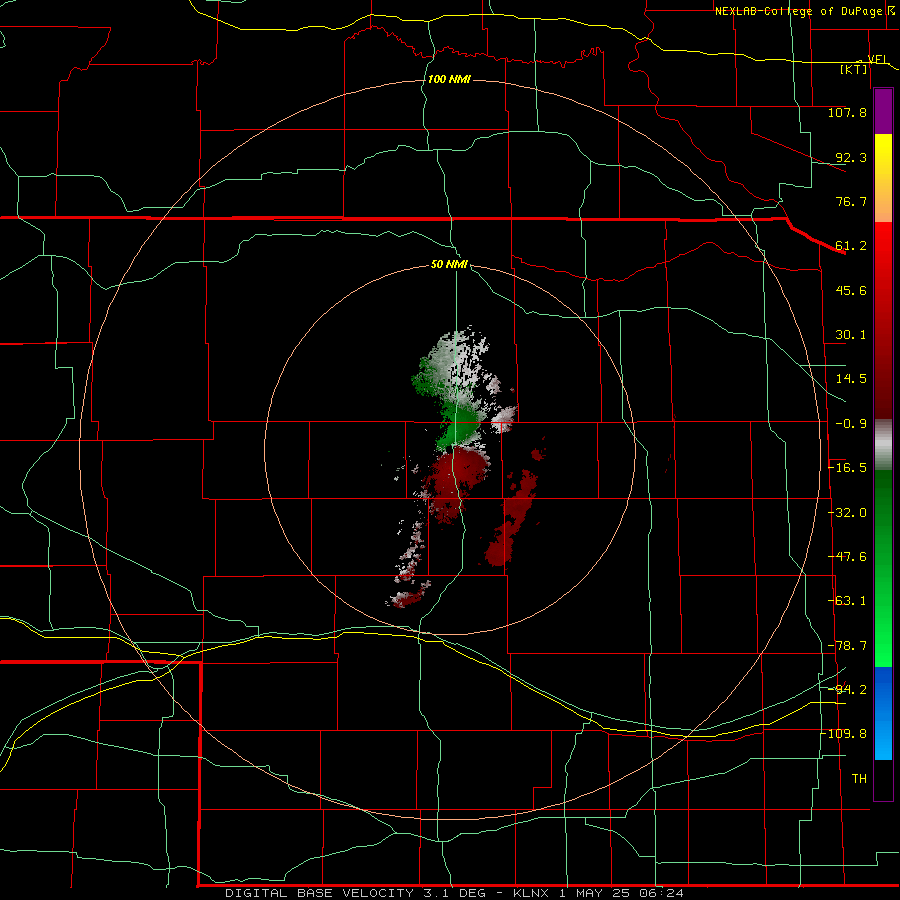Pick the blue segment of velocity color bar

pos(883,713)
